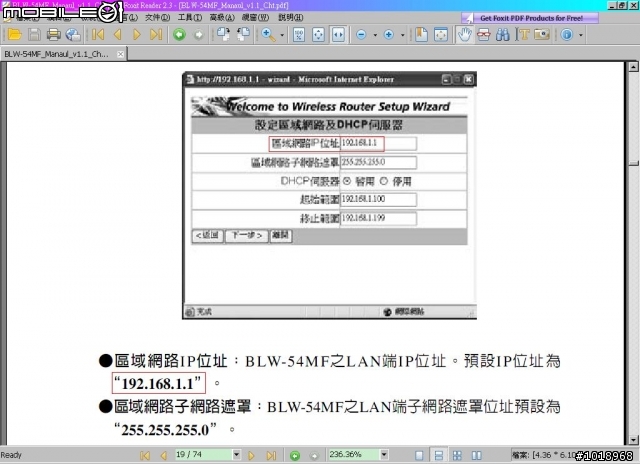Select the magnifier Zoom tool

(x=268, y=35)
